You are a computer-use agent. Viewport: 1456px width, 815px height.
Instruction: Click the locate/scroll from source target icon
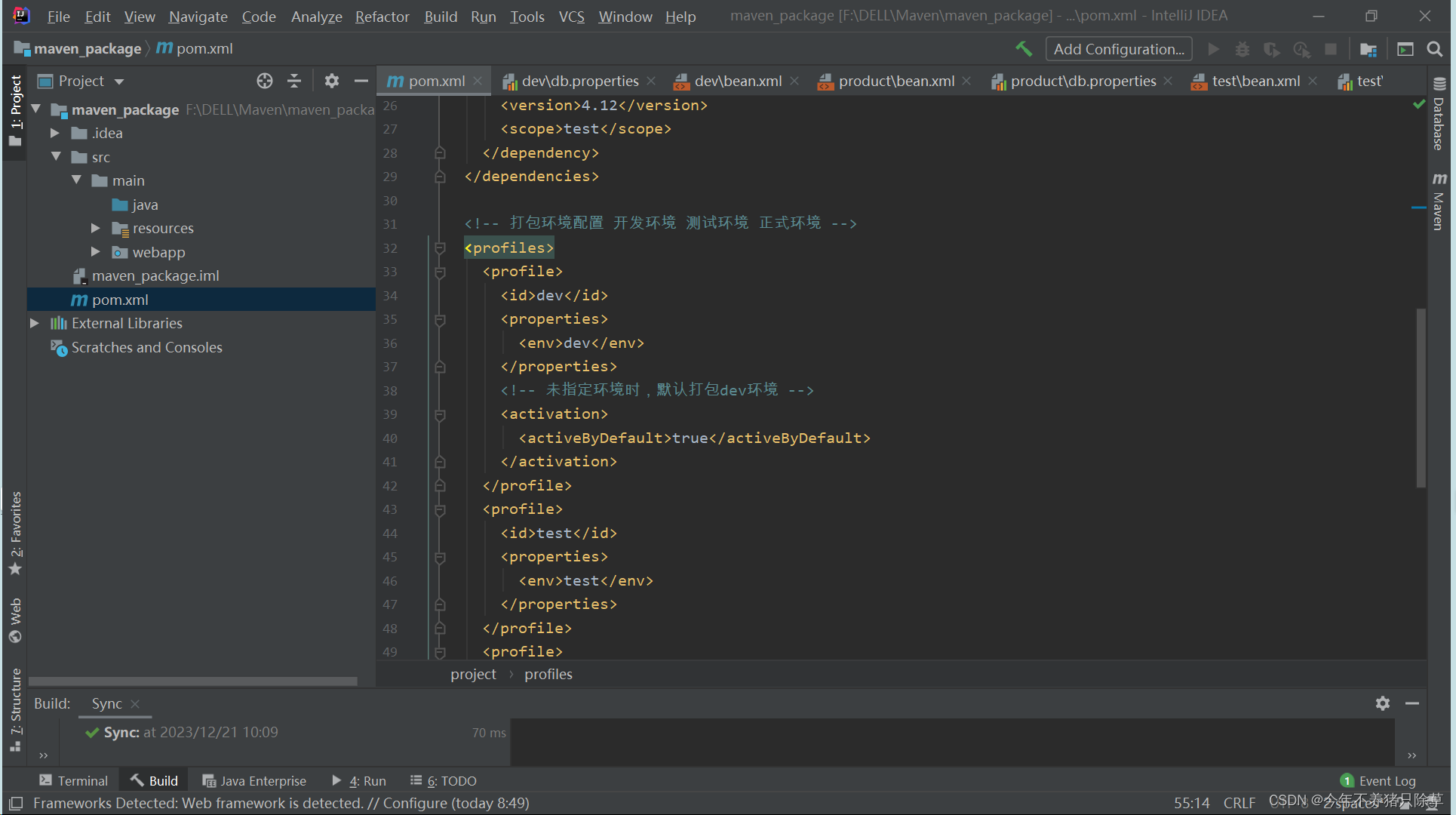(x=265, y=81)
